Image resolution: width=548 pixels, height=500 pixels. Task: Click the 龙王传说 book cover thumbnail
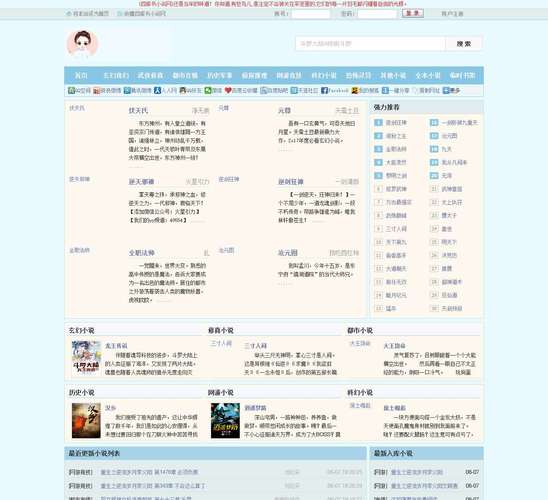pos(86,358)
